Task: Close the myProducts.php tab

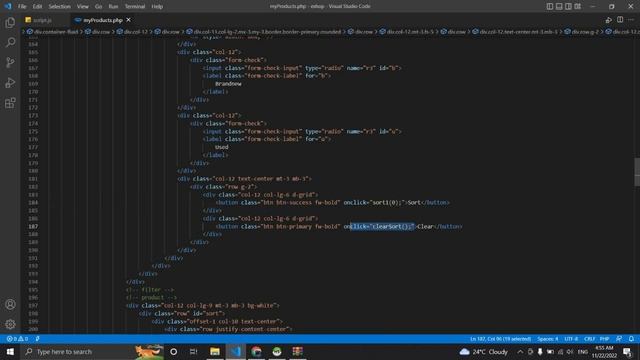Action: coord(129,20)
